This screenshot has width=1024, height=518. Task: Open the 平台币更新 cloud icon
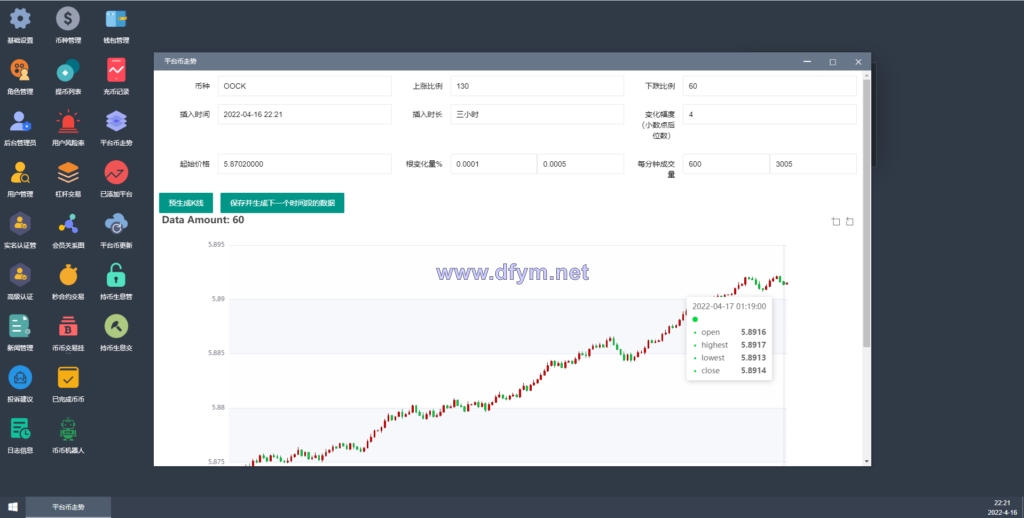pyautogui.click(x=116, y=224)
